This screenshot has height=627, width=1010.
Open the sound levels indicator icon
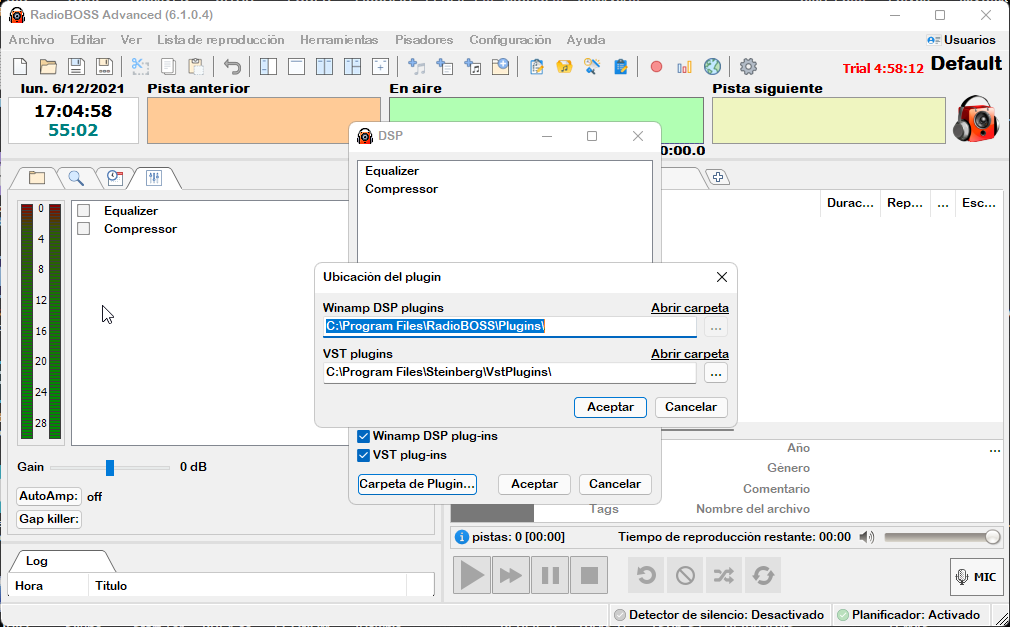[683, 67]
